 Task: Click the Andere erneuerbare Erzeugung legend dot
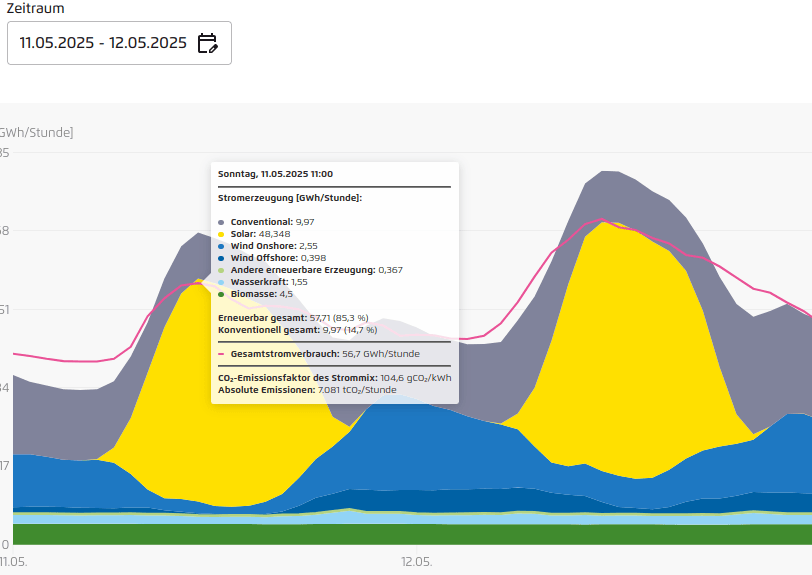[221, 270]
